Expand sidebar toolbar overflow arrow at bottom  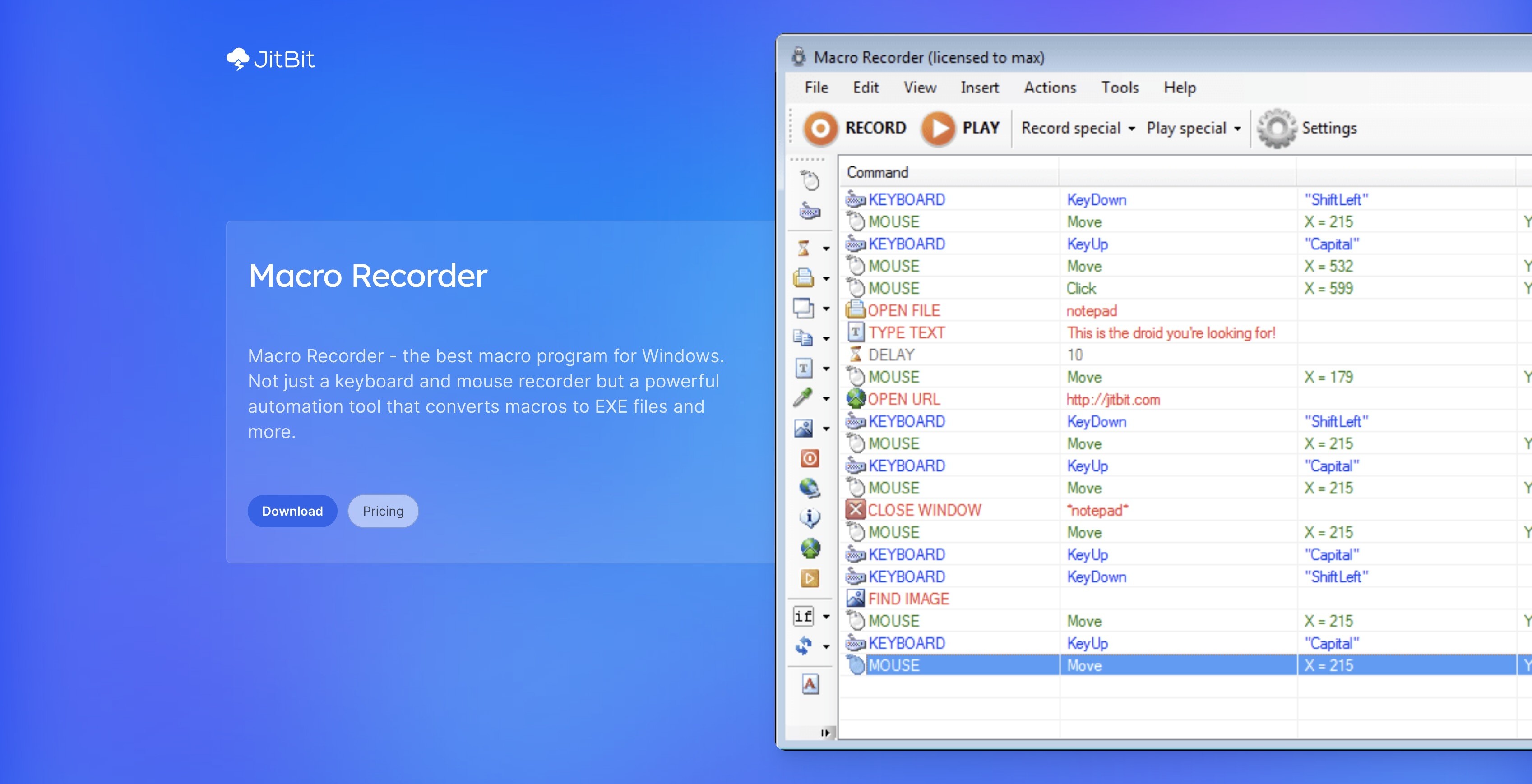tap(824, 733)
